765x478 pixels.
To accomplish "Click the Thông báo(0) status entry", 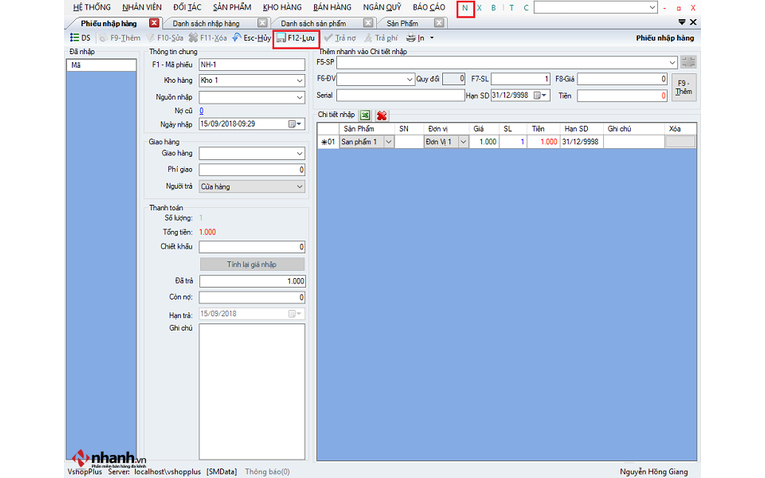I will point(267,472).
